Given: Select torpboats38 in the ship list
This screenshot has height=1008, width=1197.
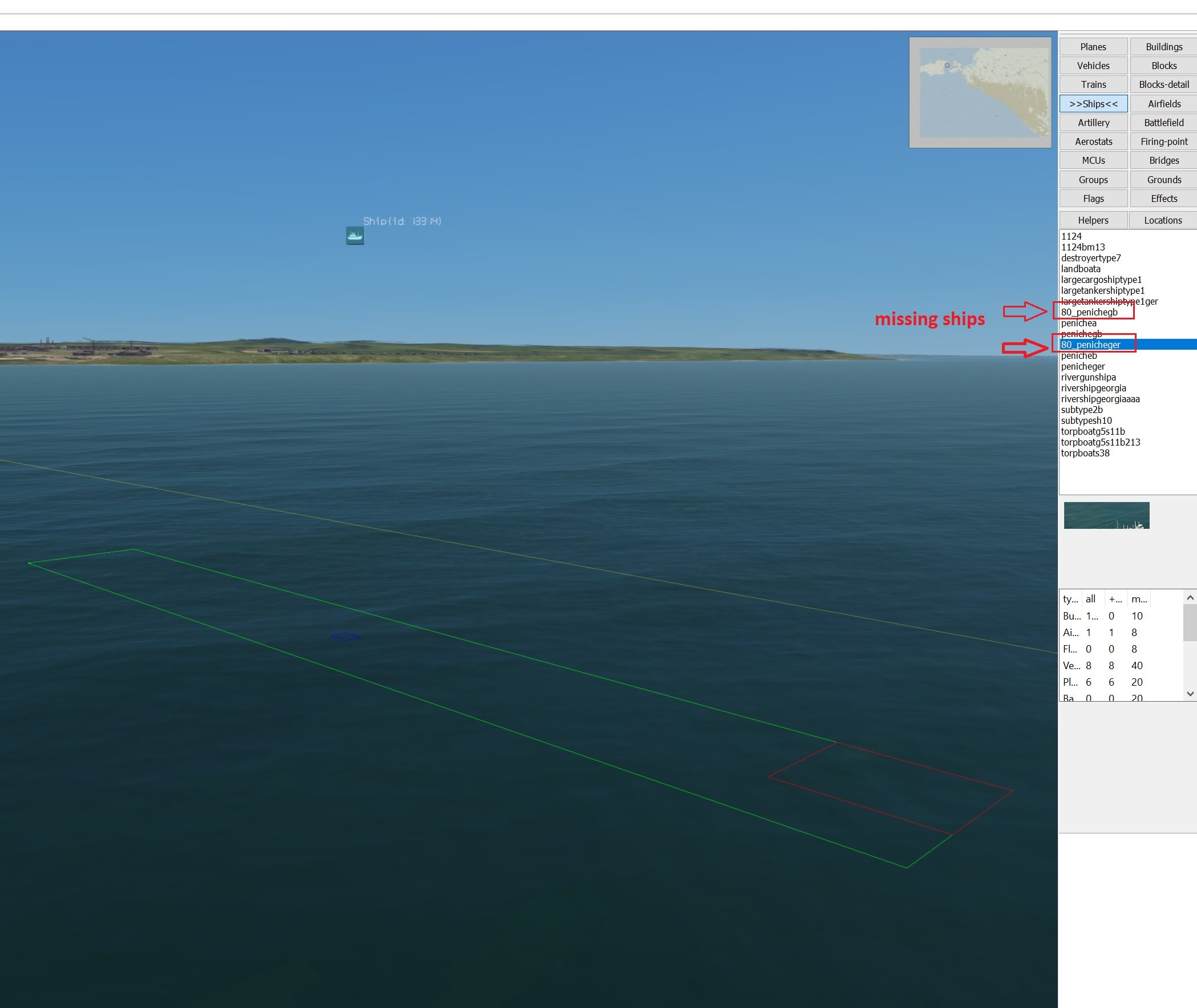Looking at the screenshot, I should [x=1085, y=453].
